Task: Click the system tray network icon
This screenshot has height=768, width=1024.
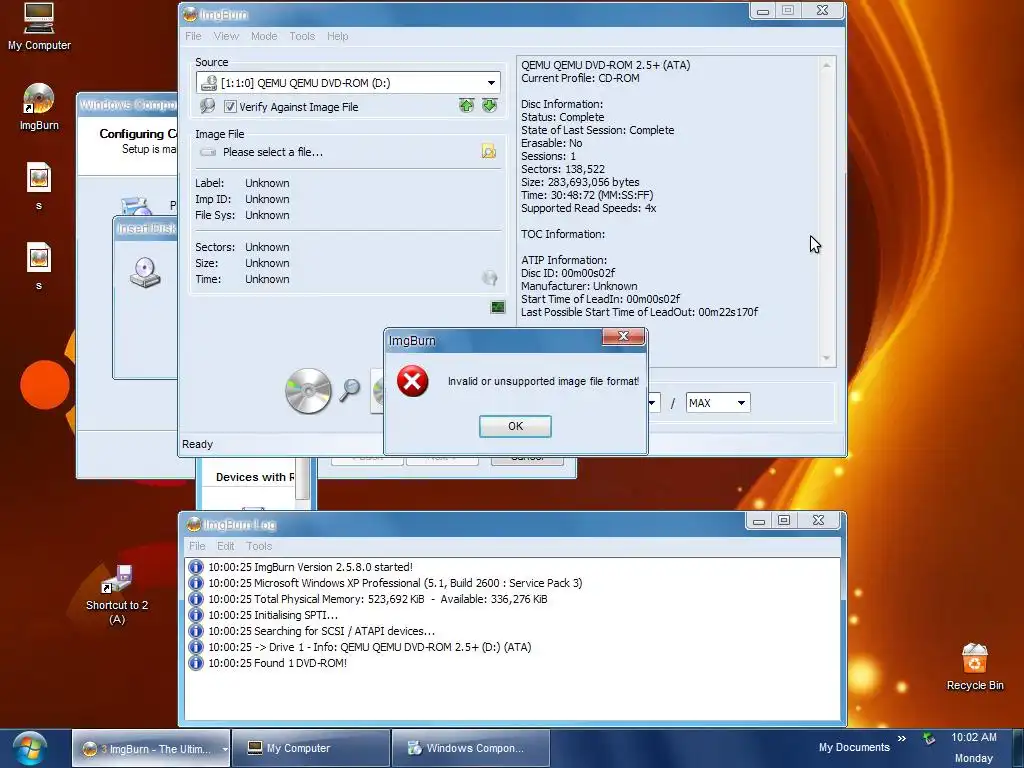Action: pos(929,739)
